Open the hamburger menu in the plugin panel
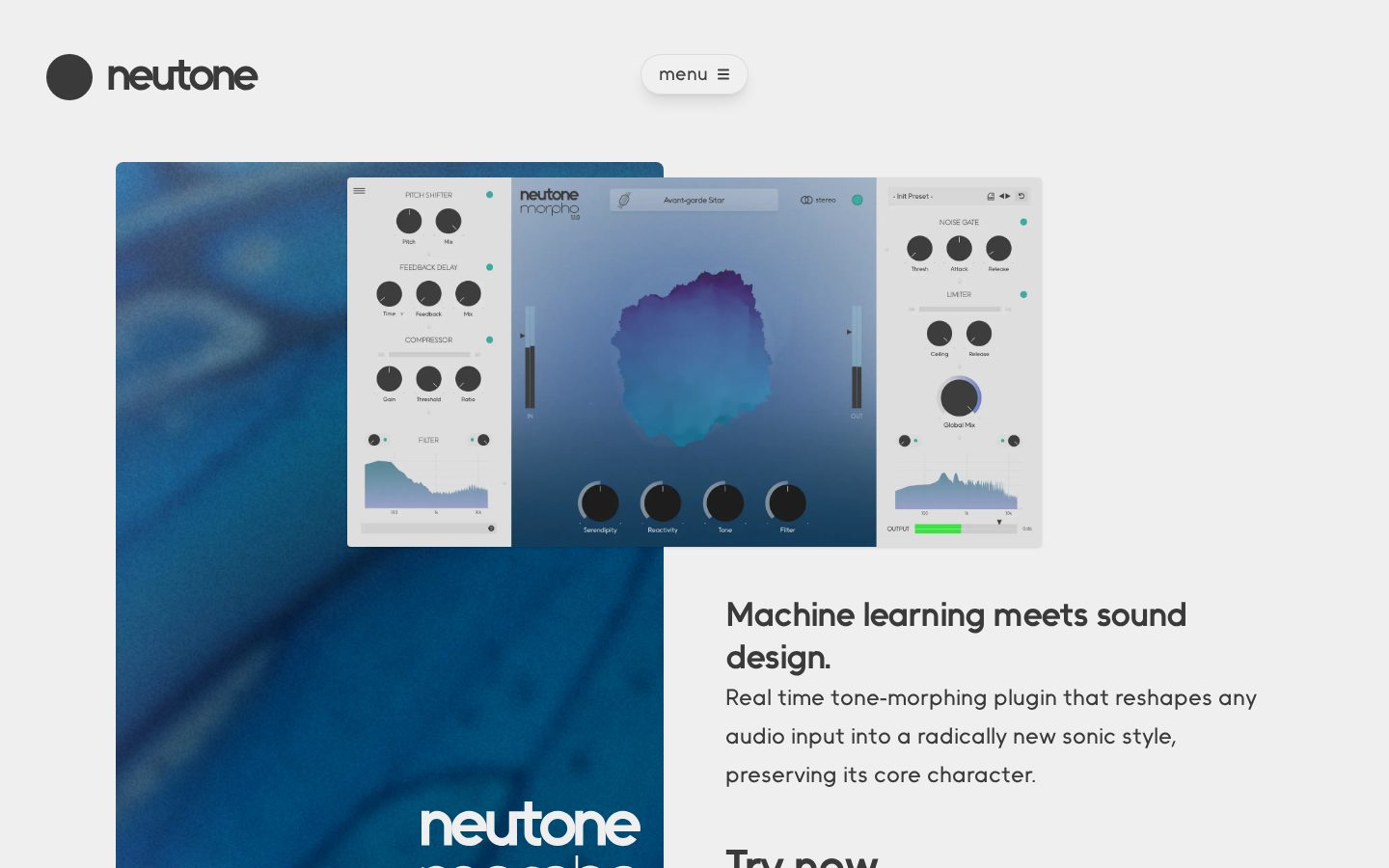This screenshot has height=868, width=1389. 359,191
